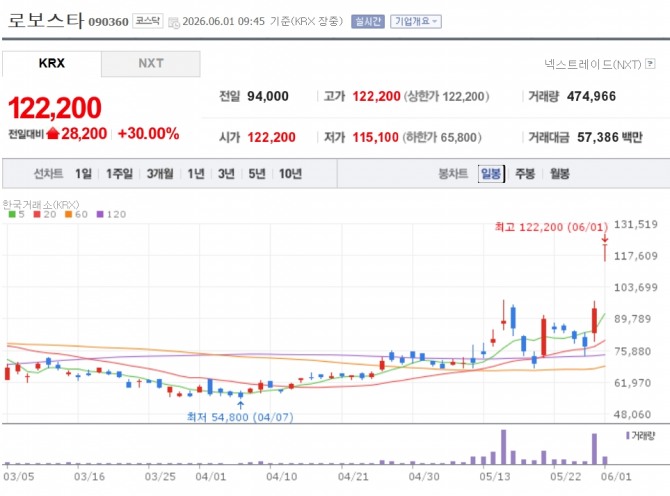Click the tallest volume bar near 05/13
The image size is (670, 496).
(503, 447)
